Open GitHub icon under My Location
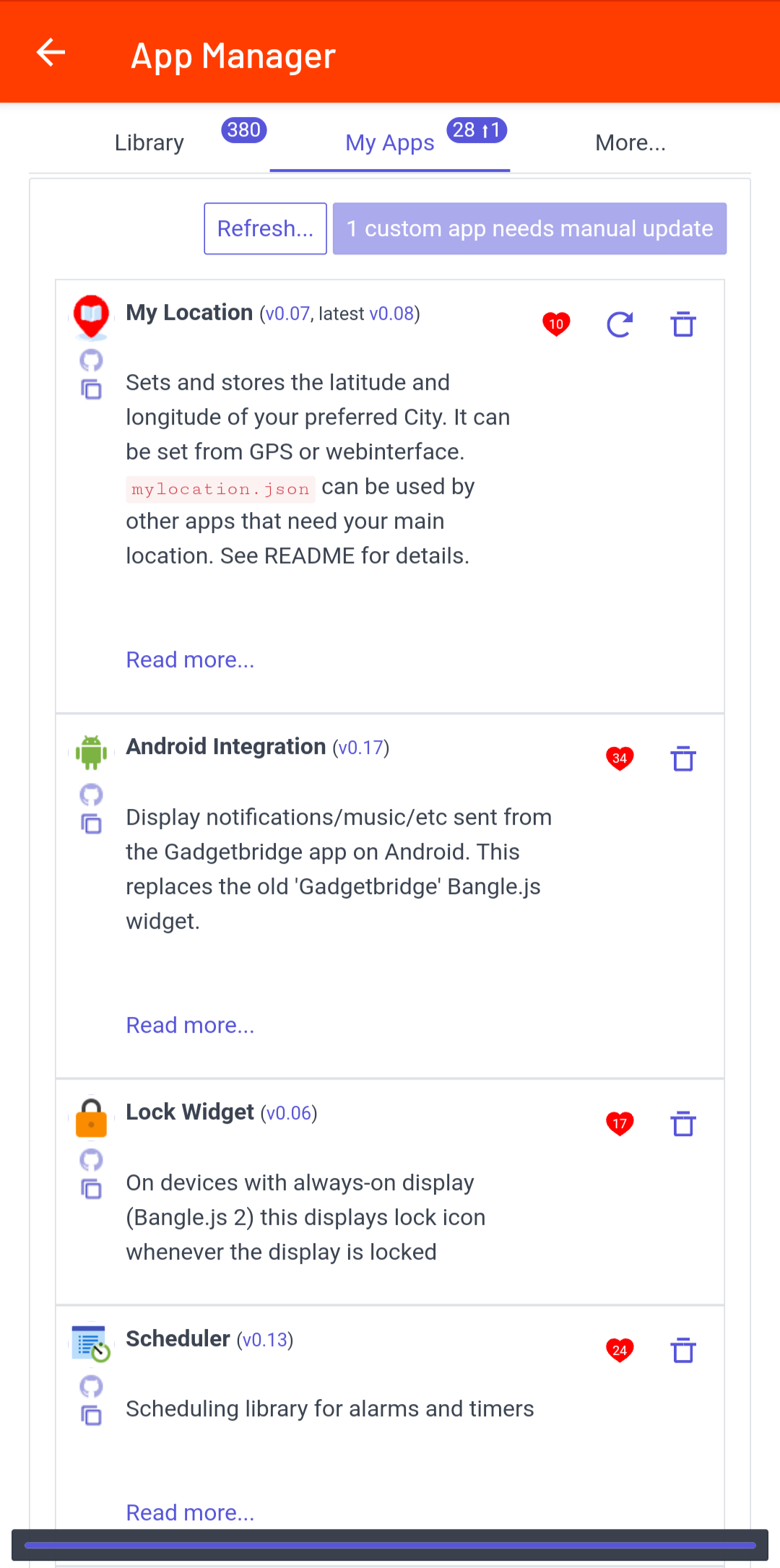Image resolution: width=780 pixels, height=1568 pixels. coord(91,360)
